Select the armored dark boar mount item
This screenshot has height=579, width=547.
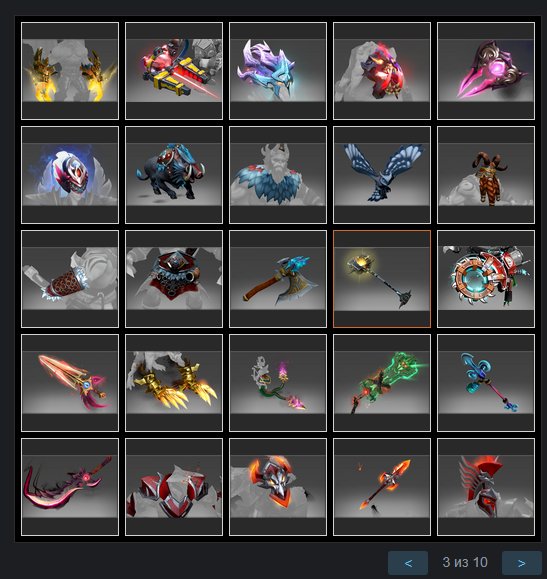174,175
